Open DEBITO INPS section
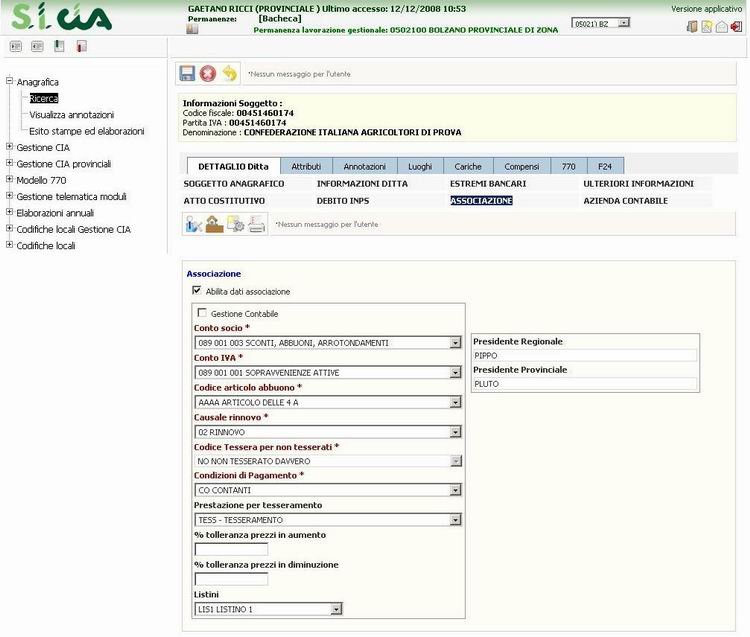Screen dimensions: 750x637 343,201
